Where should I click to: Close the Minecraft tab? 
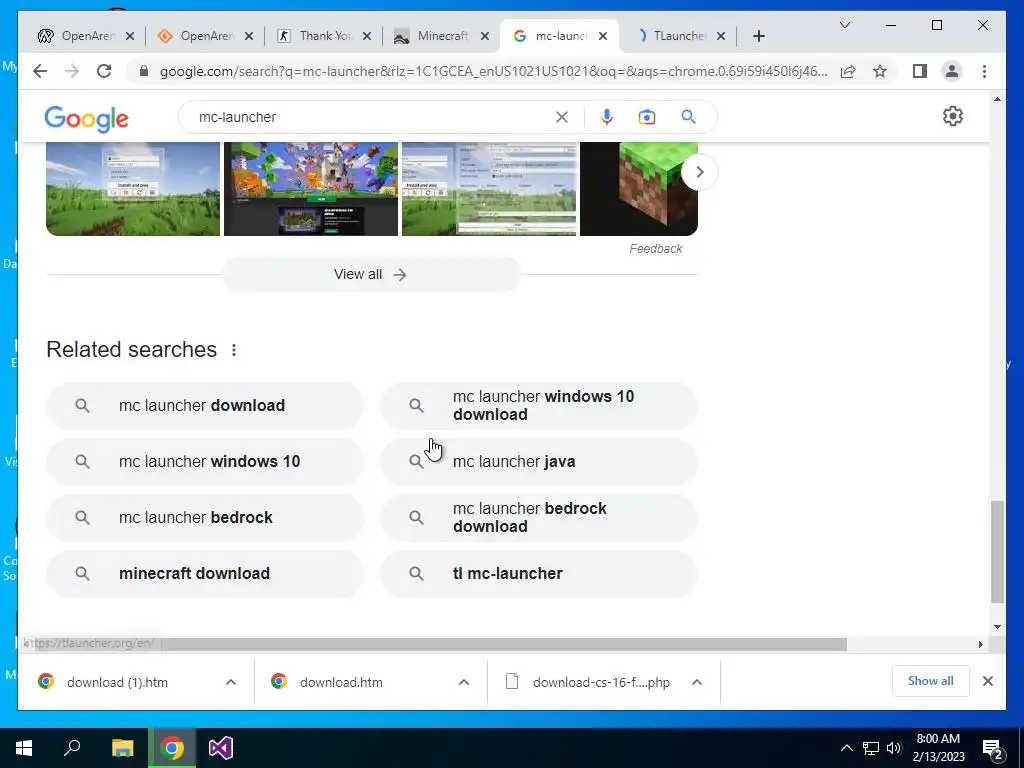point(485,36)
